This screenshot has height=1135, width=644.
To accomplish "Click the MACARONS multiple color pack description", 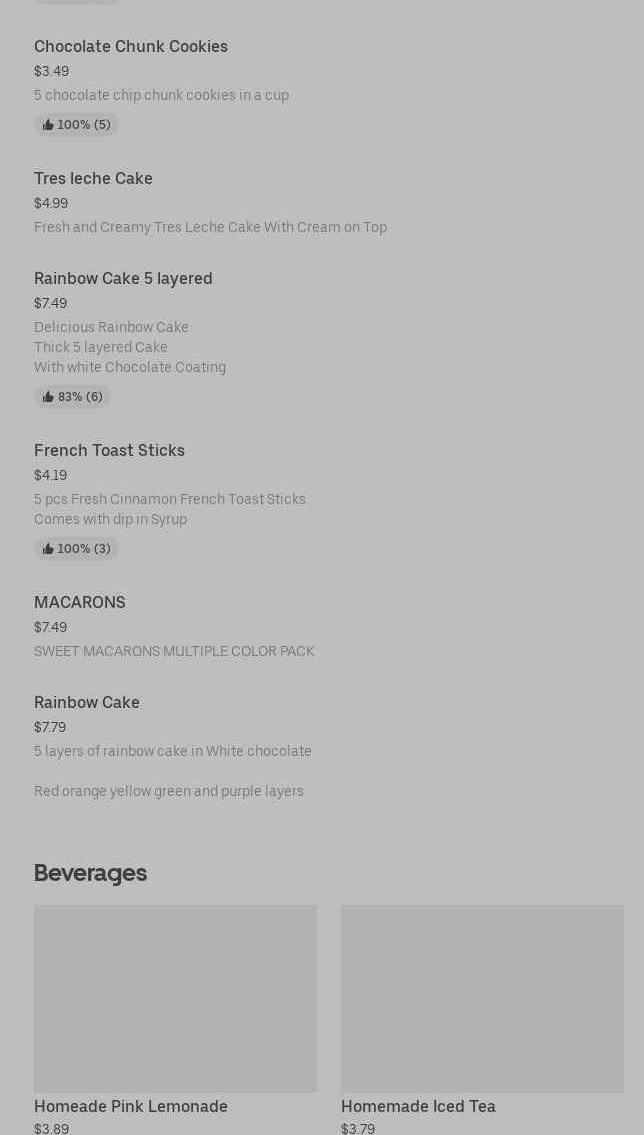I will pyautogui.click(x=174, y=651).
